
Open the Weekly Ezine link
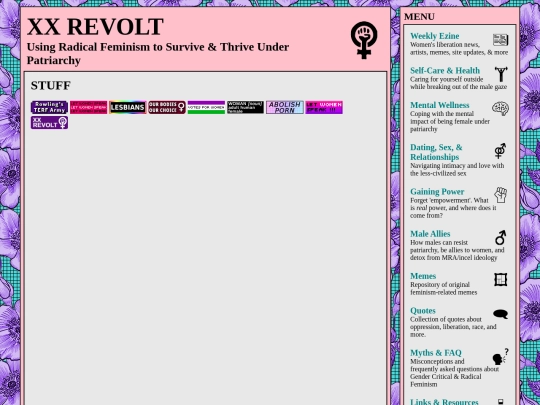pos(435,36)
